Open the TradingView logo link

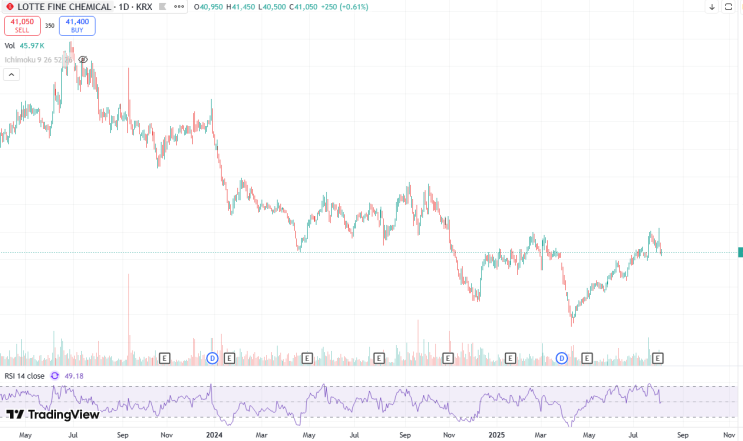(53, 414)
